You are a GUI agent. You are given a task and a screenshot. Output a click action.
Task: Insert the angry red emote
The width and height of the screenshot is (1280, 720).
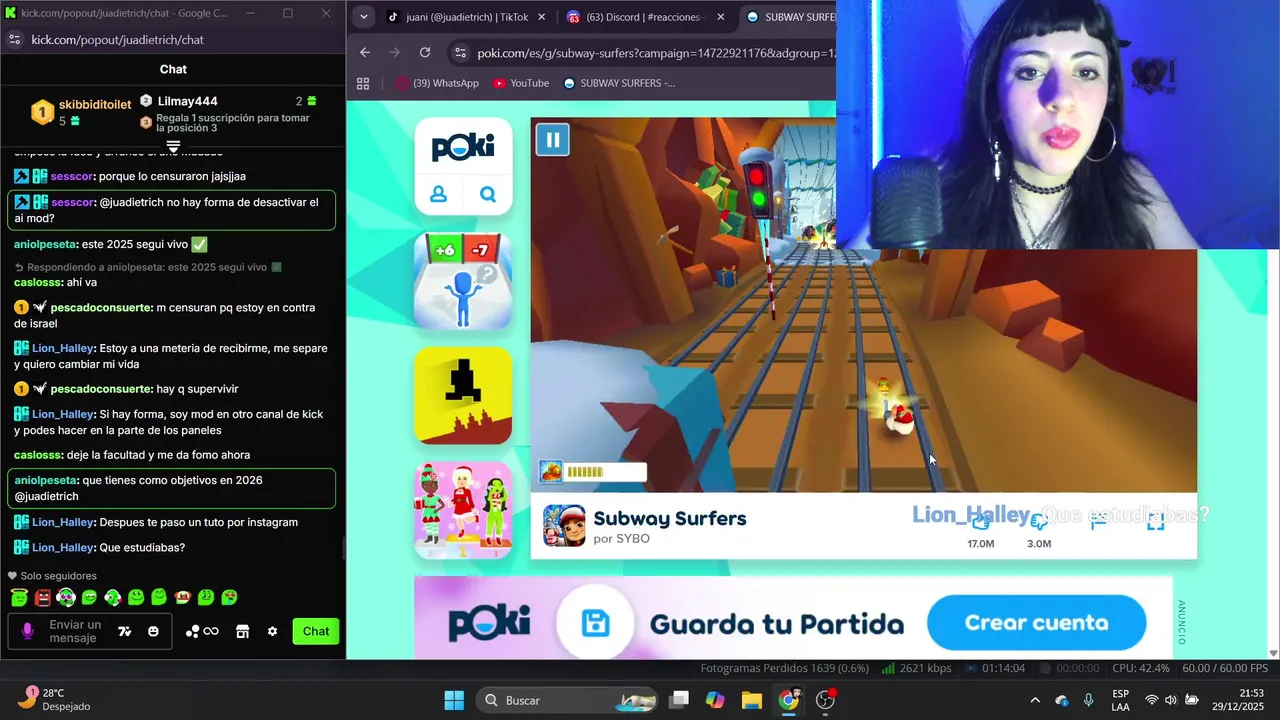[42, 597]
